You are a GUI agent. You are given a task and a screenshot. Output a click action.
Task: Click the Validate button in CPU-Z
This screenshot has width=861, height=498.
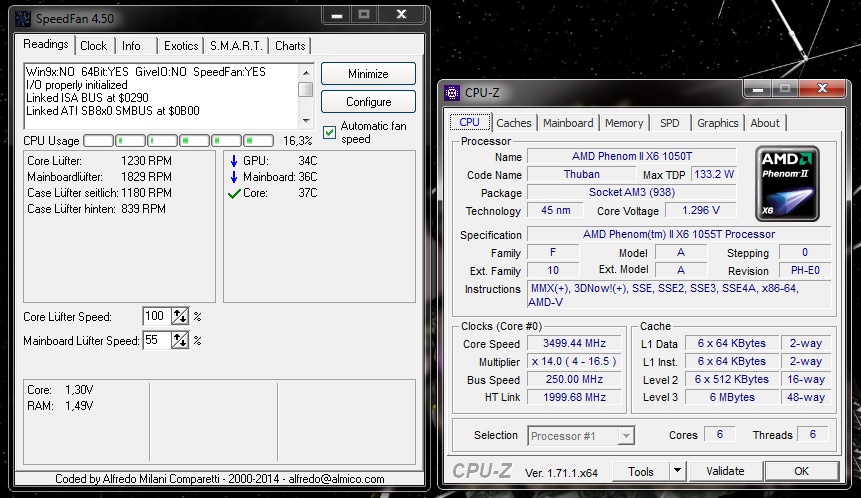[x=725, y=471]
